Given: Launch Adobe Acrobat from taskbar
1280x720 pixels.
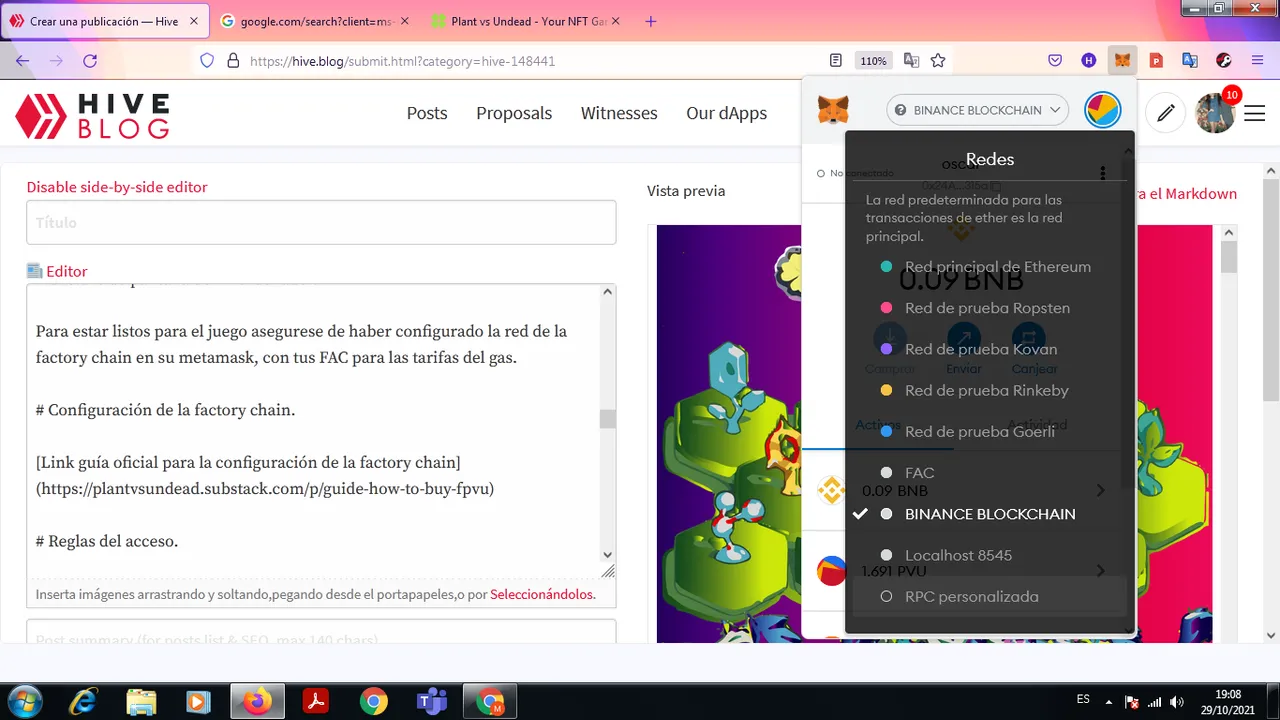Looking at the screenshot, I should tap(316, 702).
